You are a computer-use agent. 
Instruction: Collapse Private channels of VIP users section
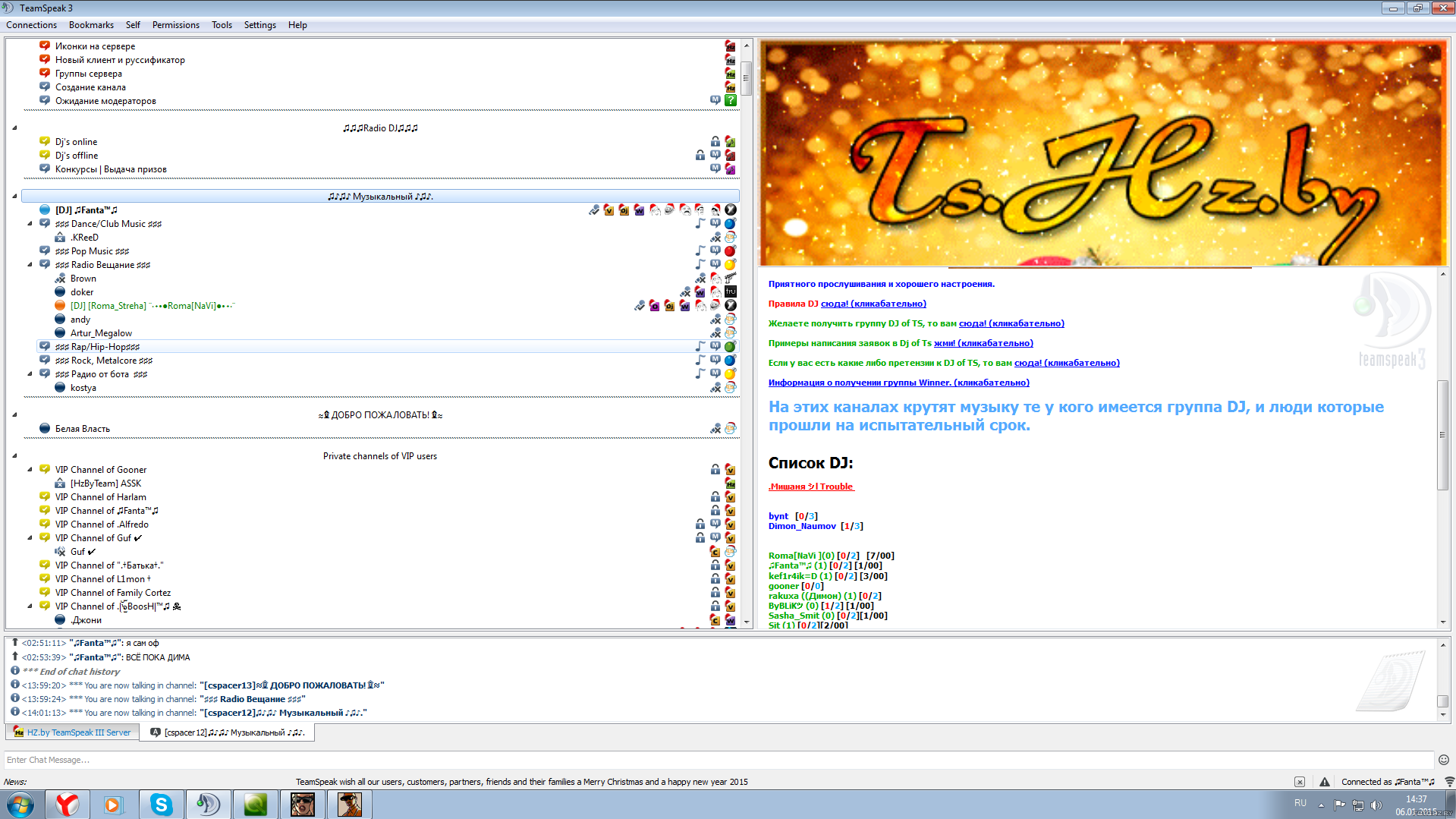[14, 456]
